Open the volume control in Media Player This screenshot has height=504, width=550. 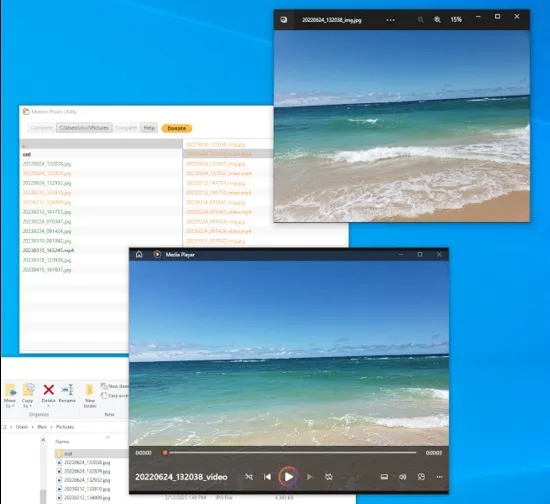click(x=403, y=477)
